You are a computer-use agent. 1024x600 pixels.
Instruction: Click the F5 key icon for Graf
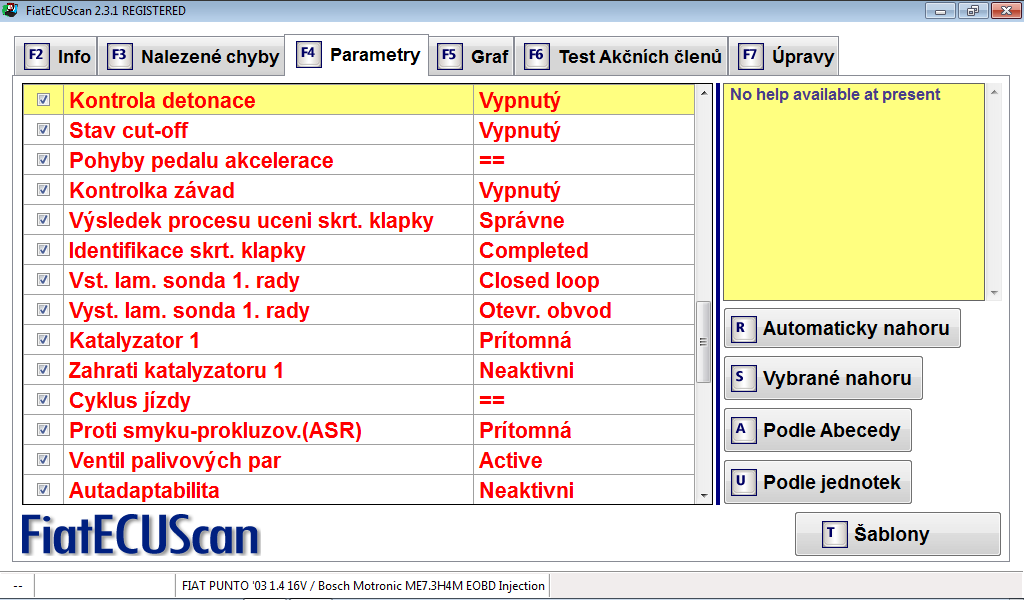pyautogui.click(x=449, y=56)
